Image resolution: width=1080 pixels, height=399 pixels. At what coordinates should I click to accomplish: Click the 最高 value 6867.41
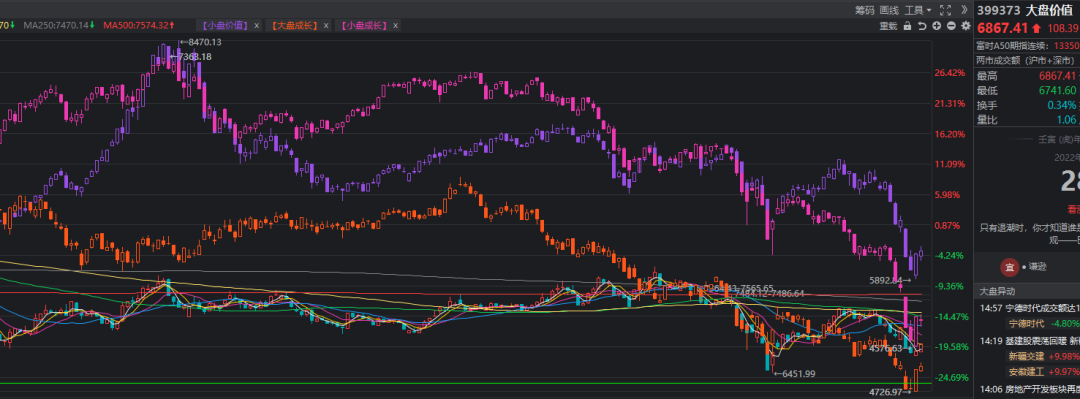coord(1056,75)
